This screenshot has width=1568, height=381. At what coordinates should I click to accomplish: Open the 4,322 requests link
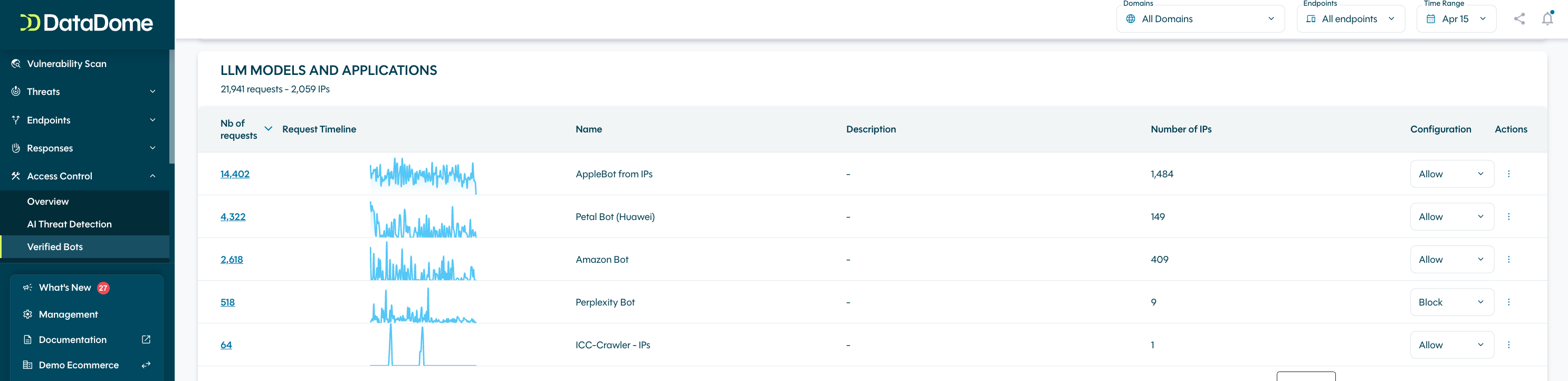tap(233, 217)
